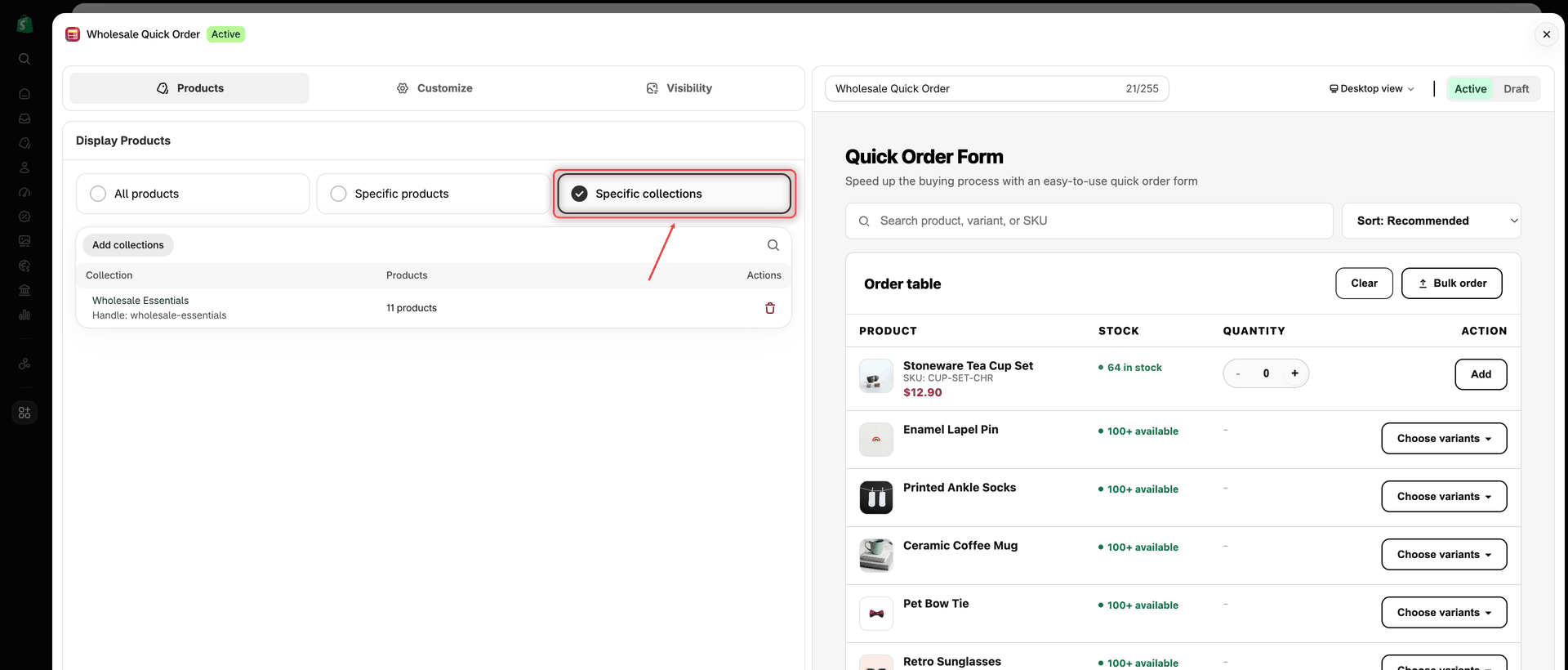
Task: Increase Stoneware Tea Cup Set quantity
Action: [1294, 373]
